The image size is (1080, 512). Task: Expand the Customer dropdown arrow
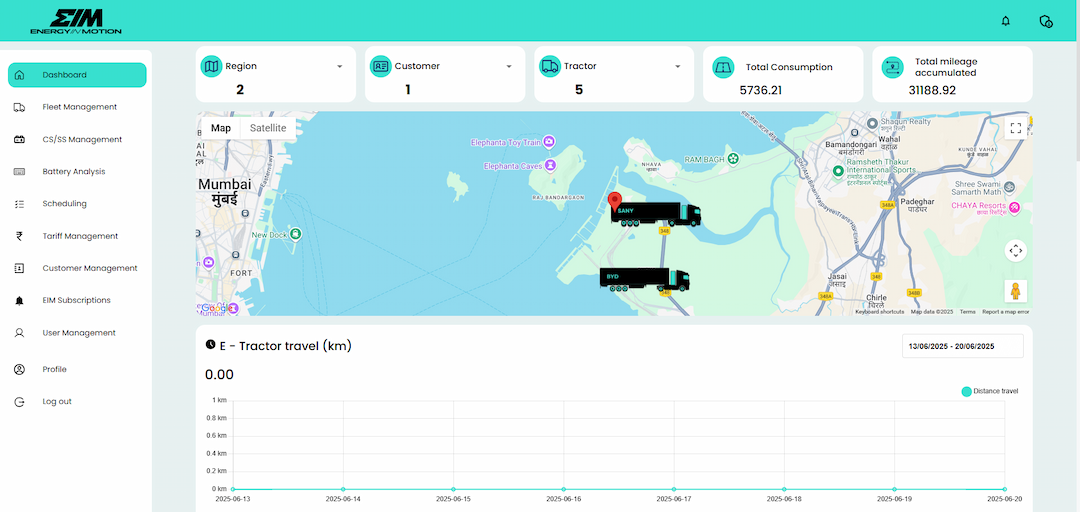coord(509,67)
